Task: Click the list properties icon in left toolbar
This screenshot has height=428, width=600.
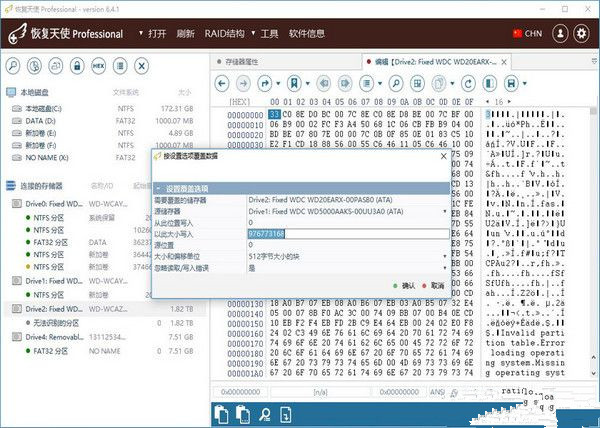Action: (x=120, y=66)
